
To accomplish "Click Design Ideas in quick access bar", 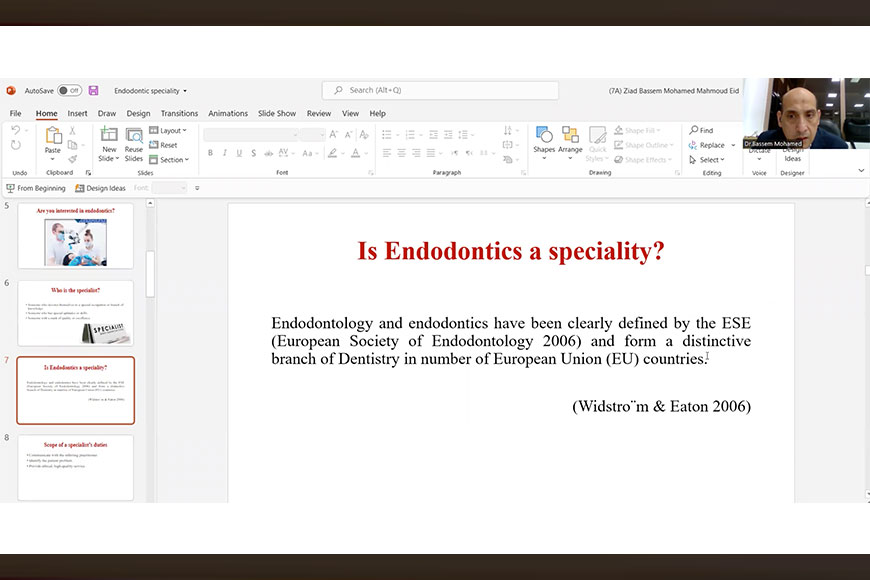I will pyautogui.click(x=100, y=188).
